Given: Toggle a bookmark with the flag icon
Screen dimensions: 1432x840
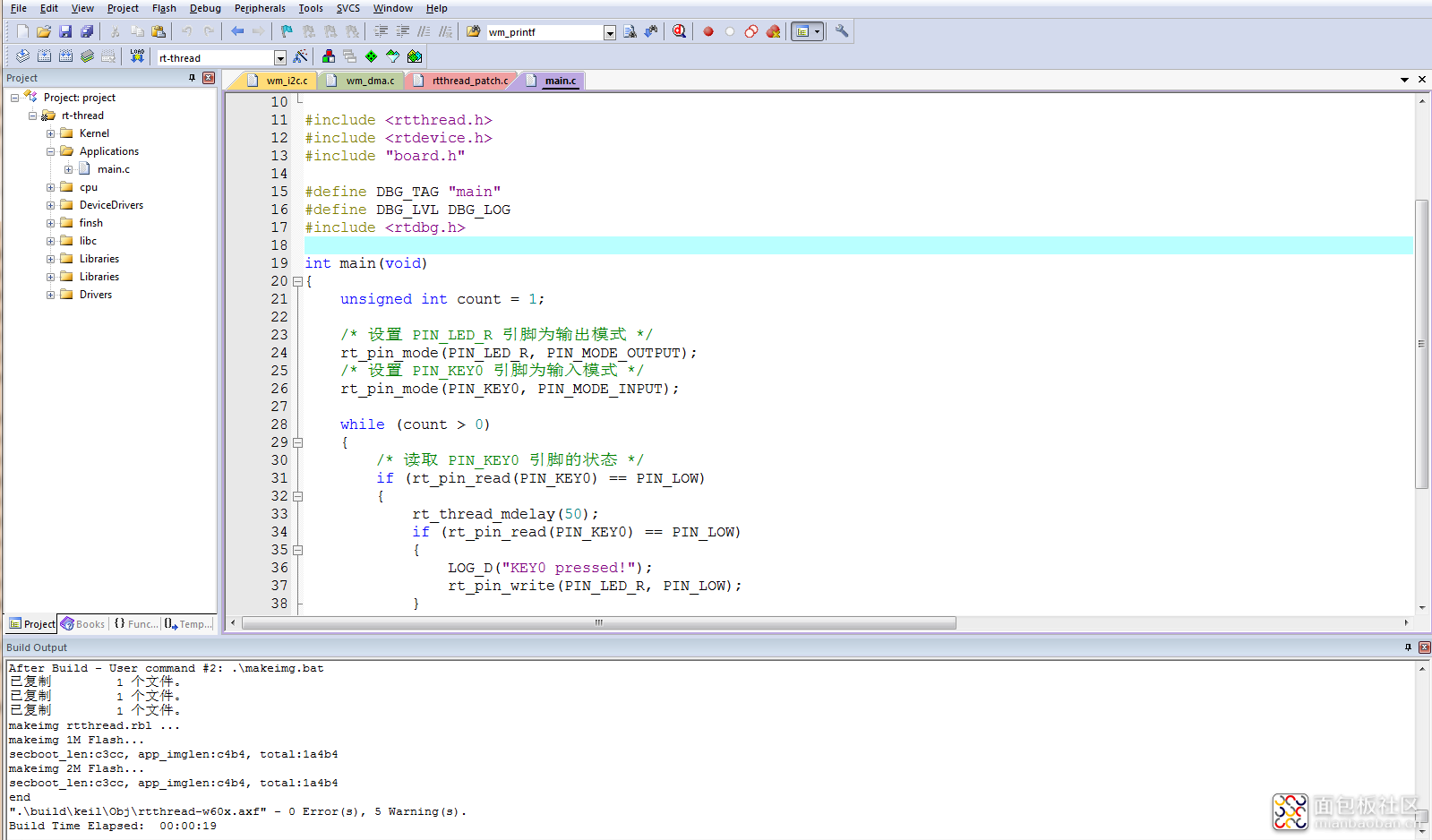Looking at the screenshot, I should [287, 31].
